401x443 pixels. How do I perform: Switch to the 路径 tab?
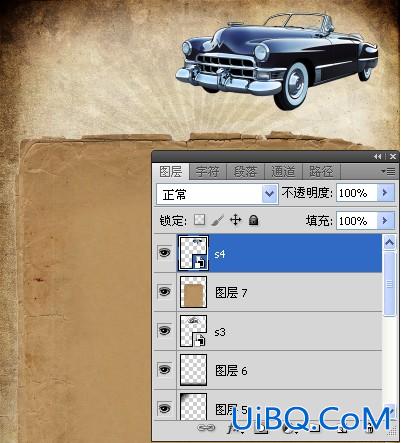coord(321,172)
